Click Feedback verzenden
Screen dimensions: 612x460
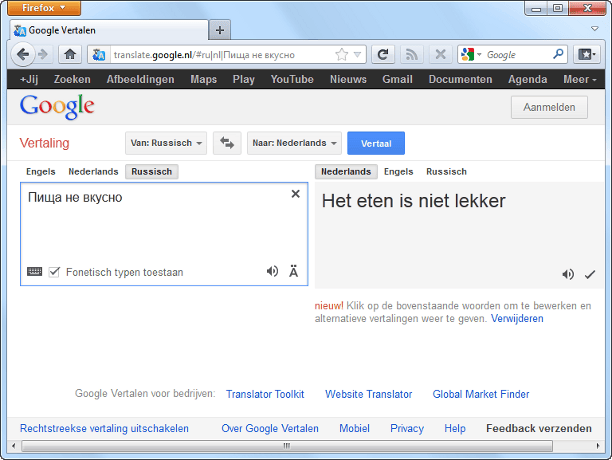(539, 428)
